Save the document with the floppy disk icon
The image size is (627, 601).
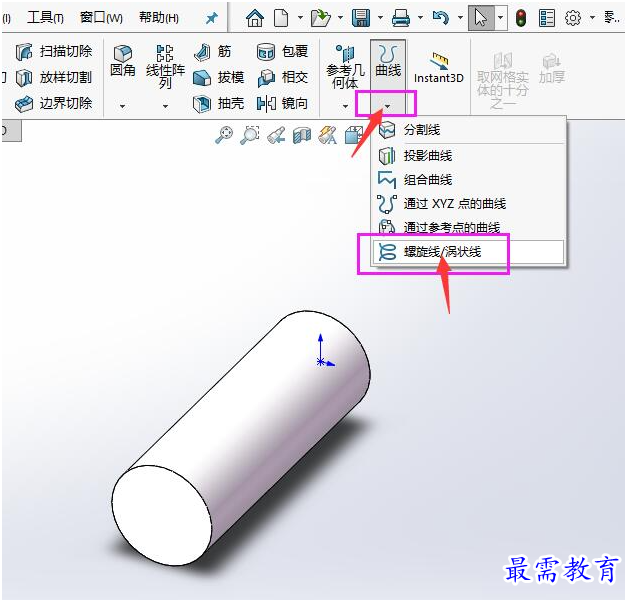[361, 18]
